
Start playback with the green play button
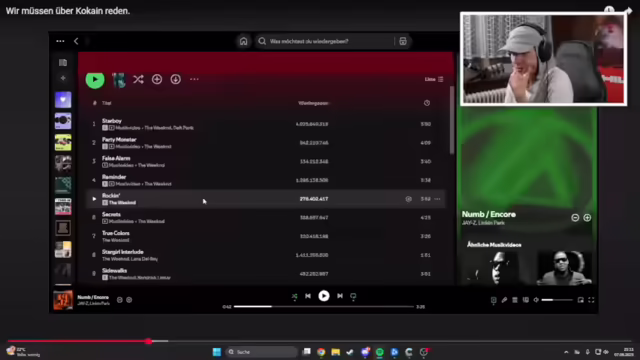[x=95, y=80]
